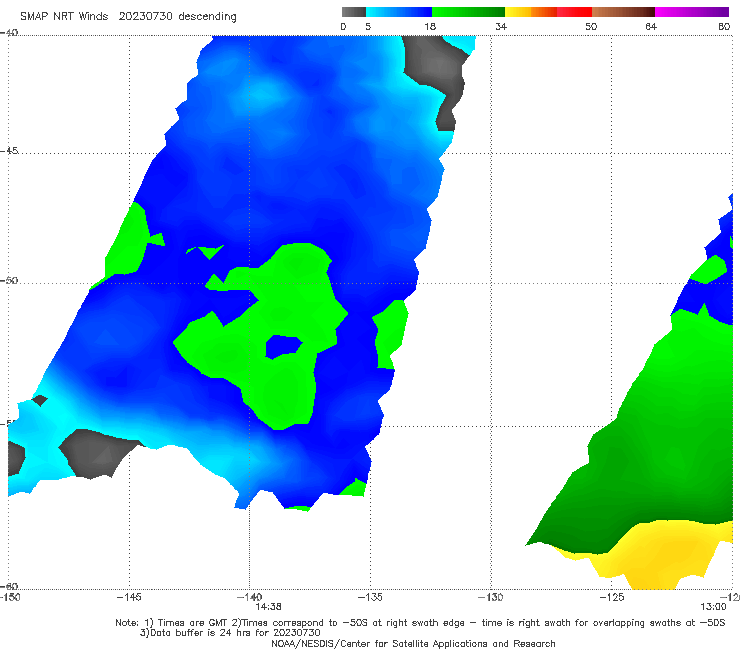Viewport: 740px width, 650px height.
Task: Click the 'SMAP NRT Winds' title text
Action: pos(64,17)
